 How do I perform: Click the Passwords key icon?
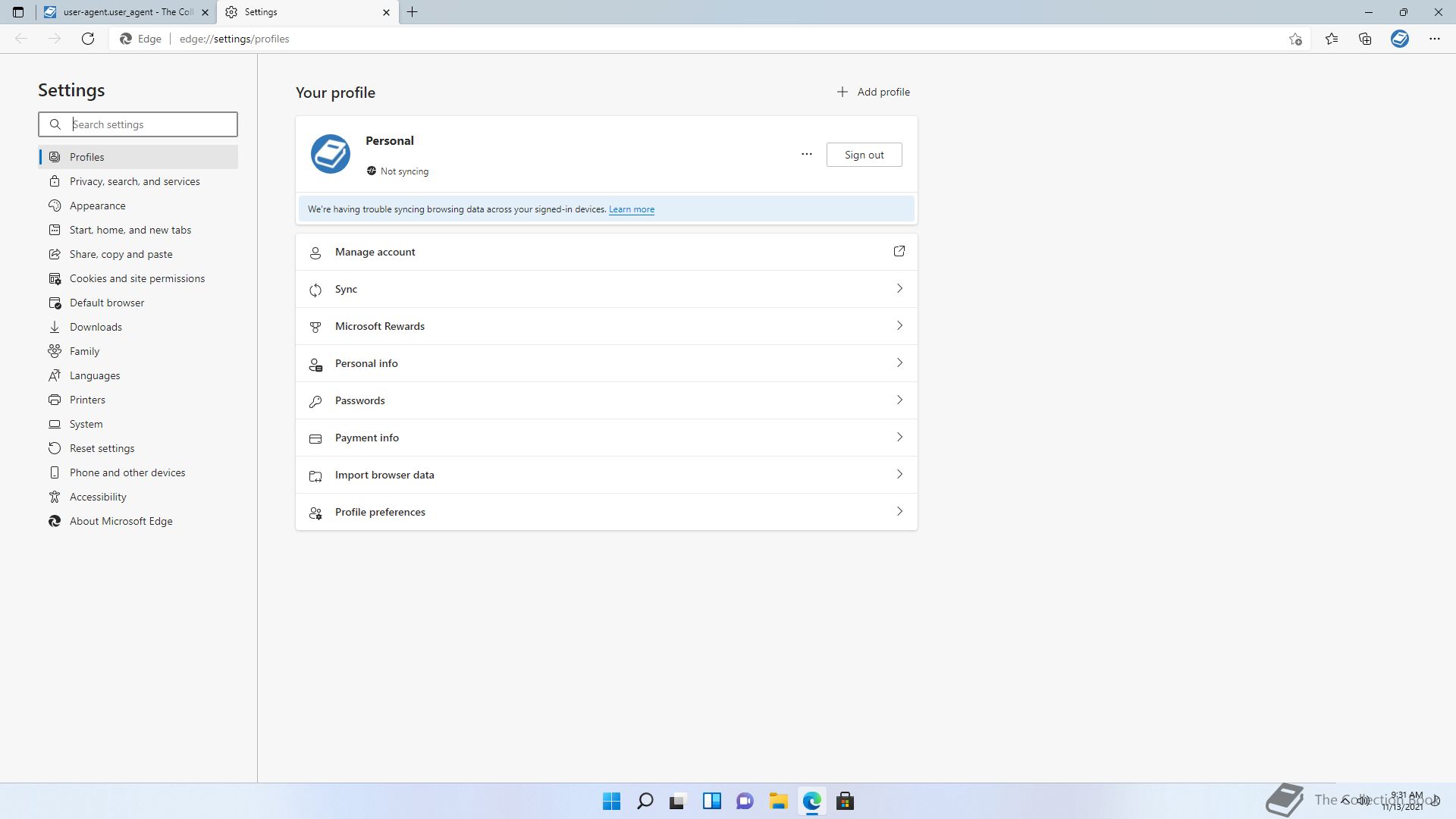click(x=315, y=401)
